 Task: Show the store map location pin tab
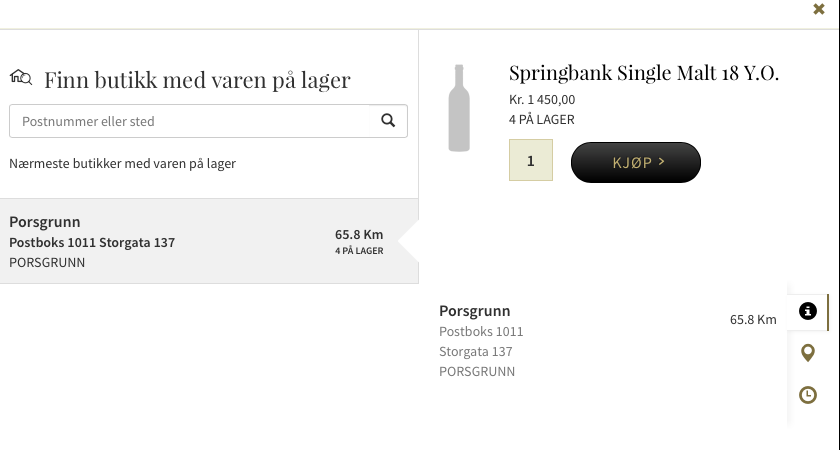pos(808,353)
